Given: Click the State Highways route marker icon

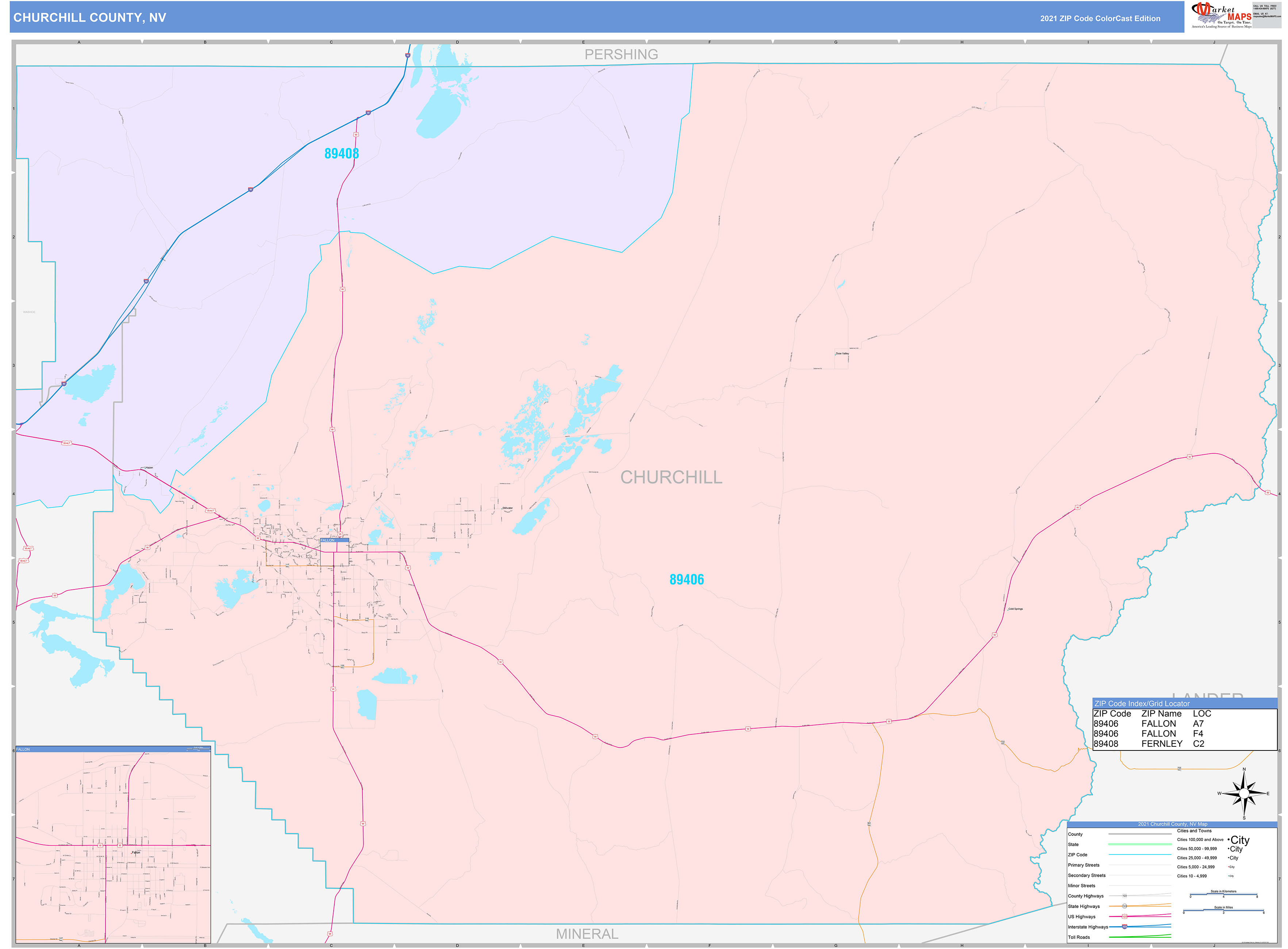Looking at the screenshot, I should (x=1124, y=906).
